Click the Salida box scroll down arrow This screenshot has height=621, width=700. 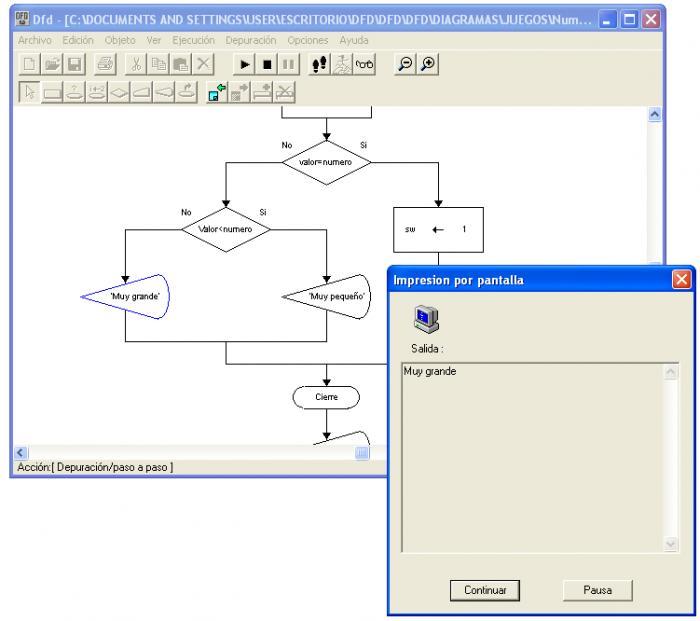[x=671, y=544]
